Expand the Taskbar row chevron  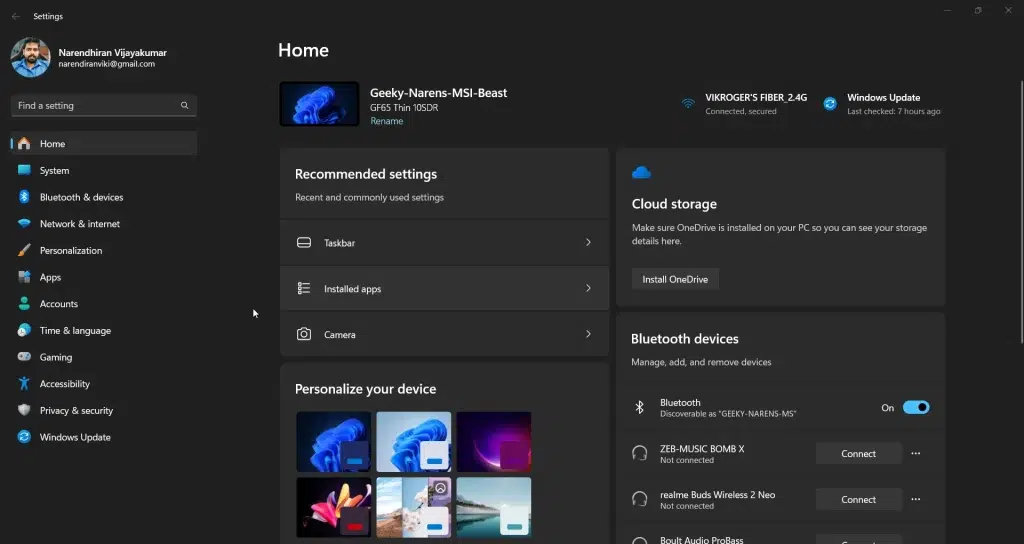588,242
